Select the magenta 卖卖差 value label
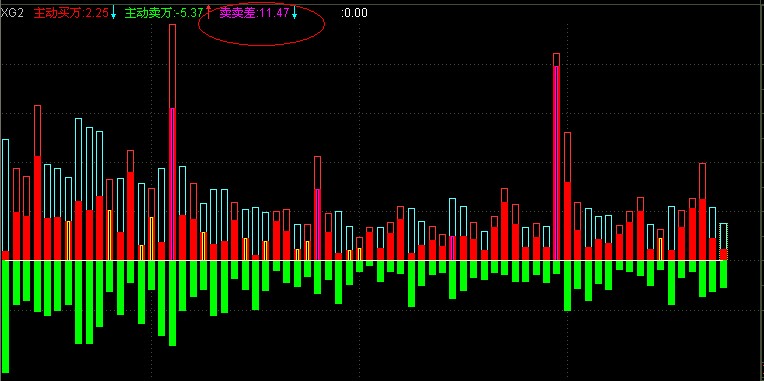Screen dimensions: 764x381 [254, 13]
